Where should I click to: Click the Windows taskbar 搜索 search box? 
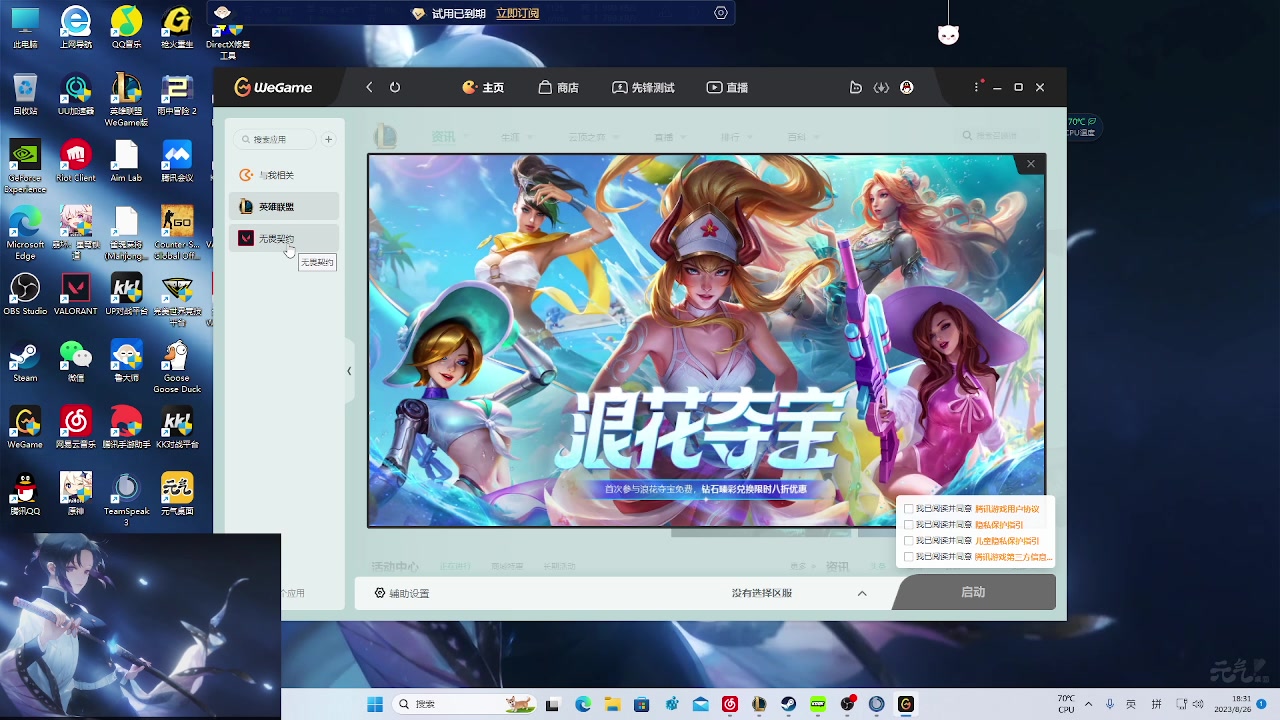click(462, 704)
